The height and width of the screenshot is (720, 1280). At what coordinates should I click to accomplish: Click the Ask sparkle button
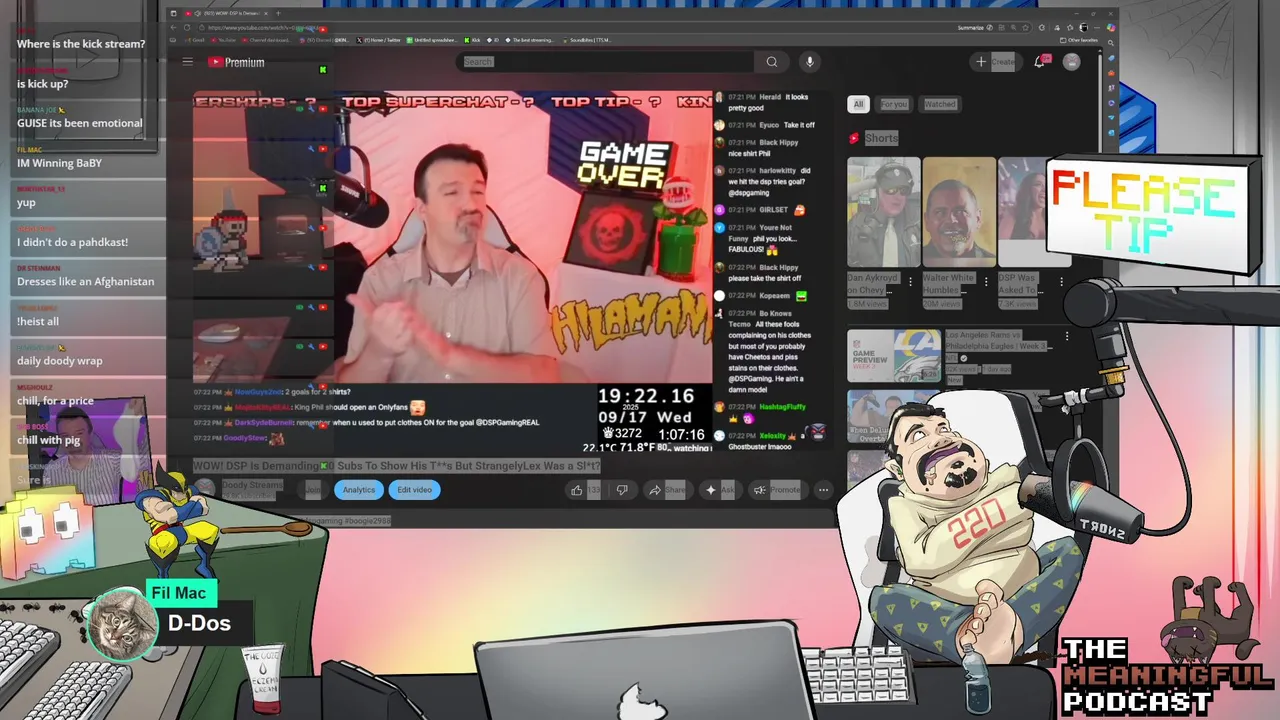coord(720,490)
